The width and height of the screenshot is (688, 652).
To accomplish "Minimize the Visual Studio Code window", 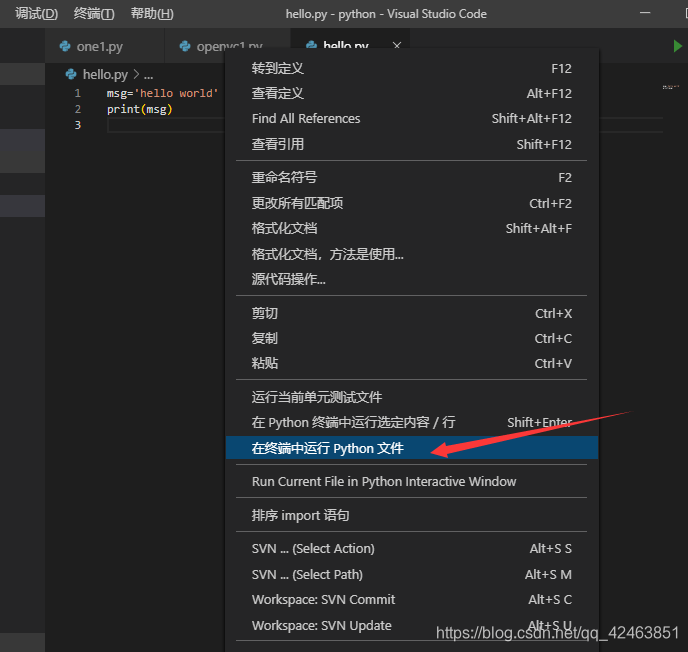I will (645, 13).
